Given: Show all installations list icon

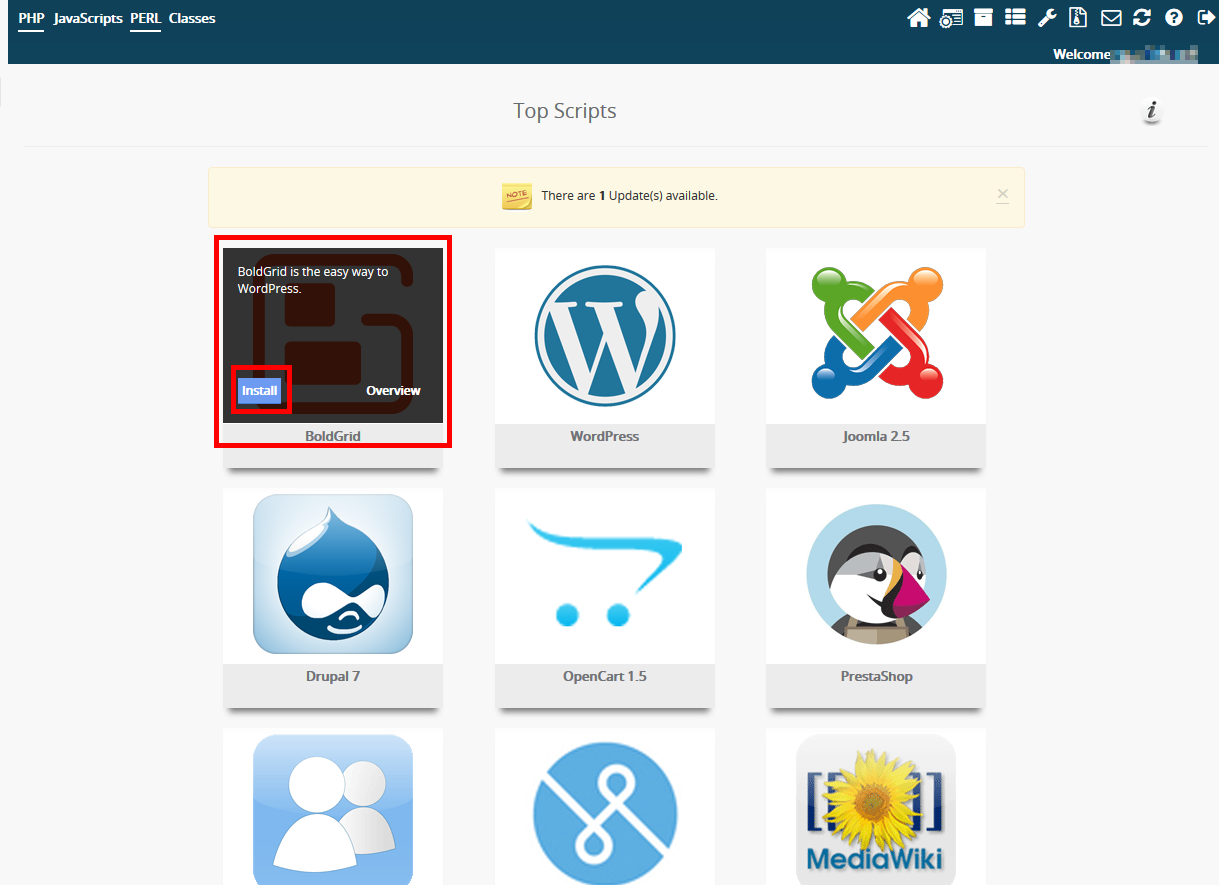Looking at the screenshot, I should click(1015, 18).
